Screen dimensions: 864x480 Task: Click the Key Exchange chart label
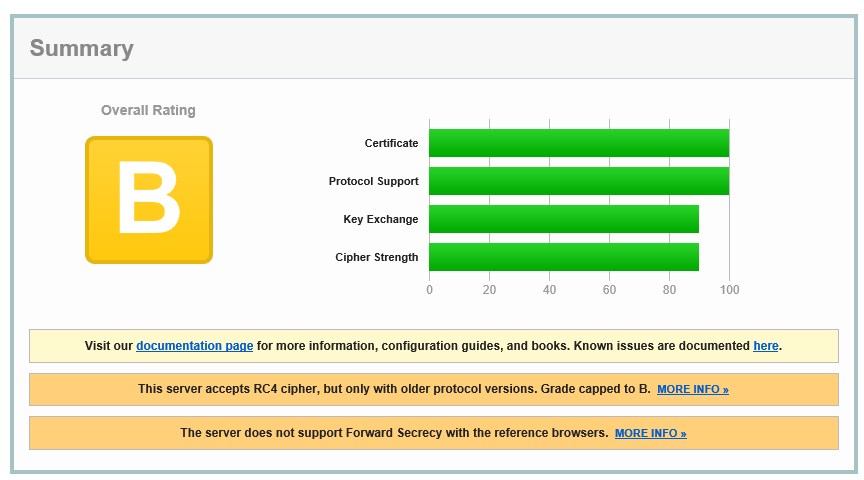(380, 219)
